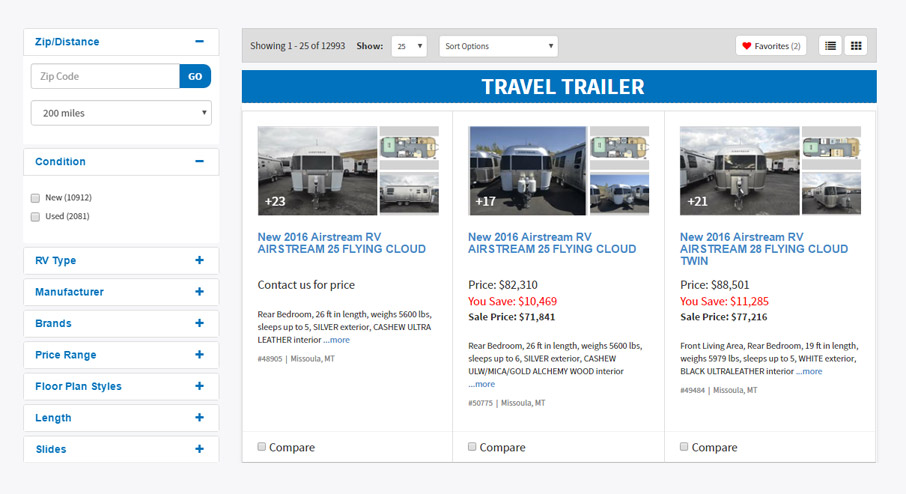906x494 pixels.
Task: Tick Compare for listing #48905
Action: (x=262, y=447)
